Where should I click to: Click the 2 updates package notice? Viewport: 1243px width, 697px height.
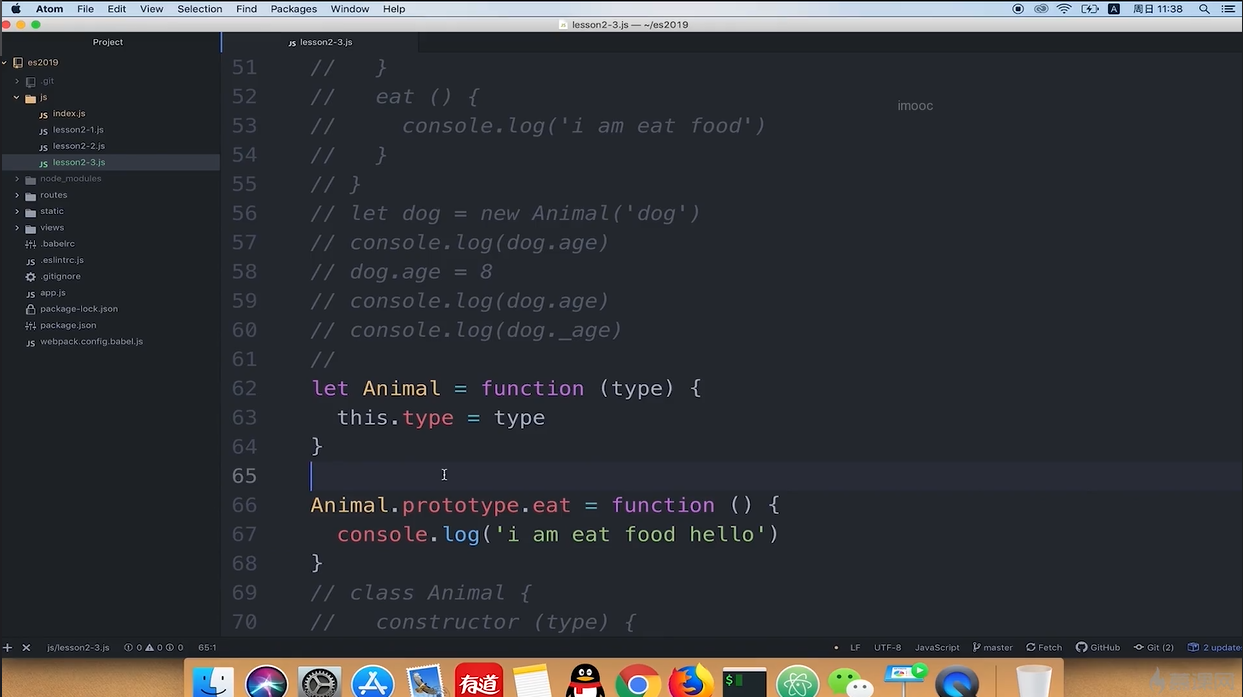1215,647
